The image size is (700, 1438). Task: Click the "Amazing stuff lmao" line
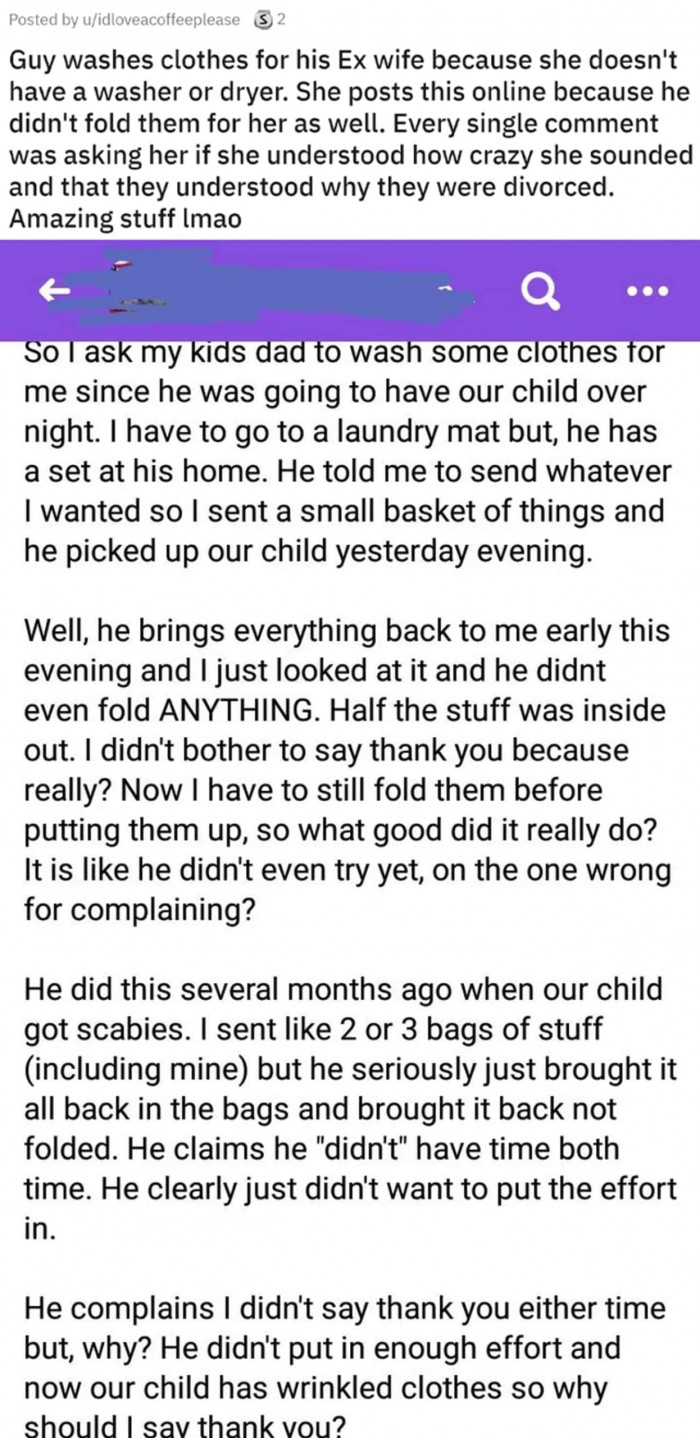click(125, 220)
